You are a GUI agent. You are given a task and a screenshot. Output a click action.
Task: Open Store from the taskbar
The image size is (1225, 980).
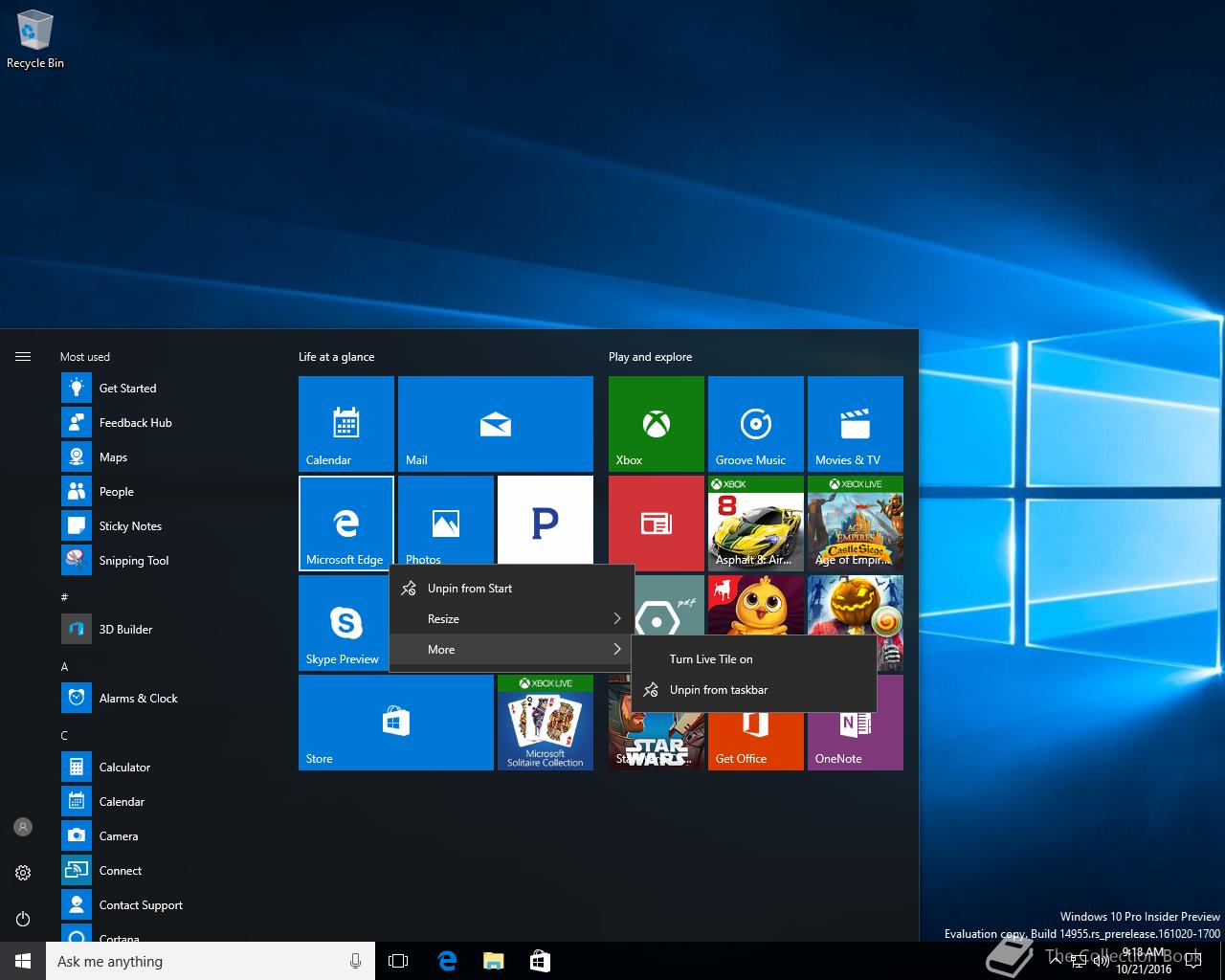click(540, 961)
